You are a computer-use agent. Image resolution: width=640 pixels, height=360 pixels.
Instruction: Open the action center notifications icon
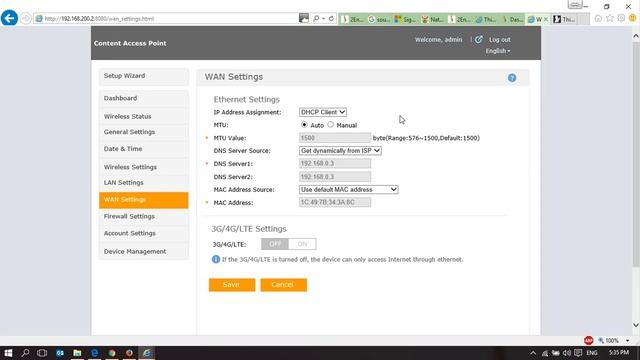578,353
